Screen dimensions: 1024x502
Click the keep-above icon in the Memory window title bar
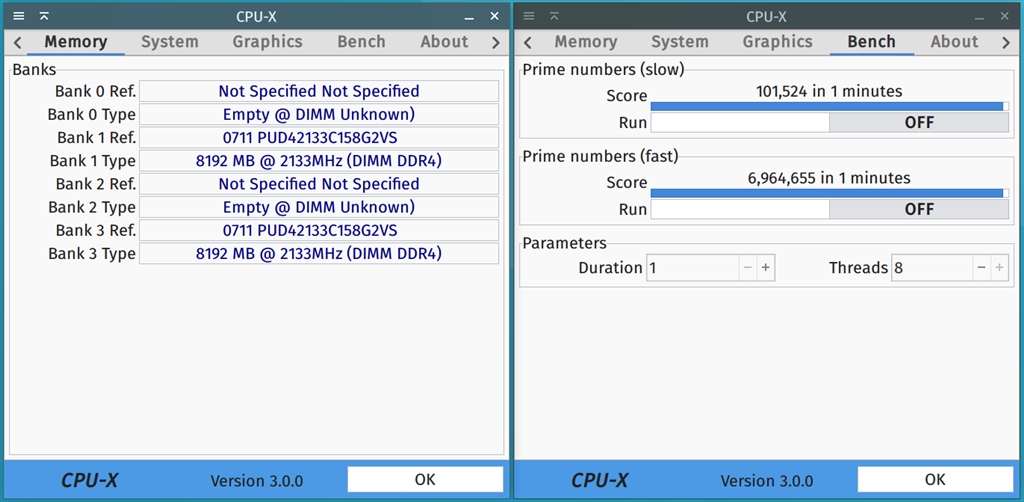[x=44, y=16]
